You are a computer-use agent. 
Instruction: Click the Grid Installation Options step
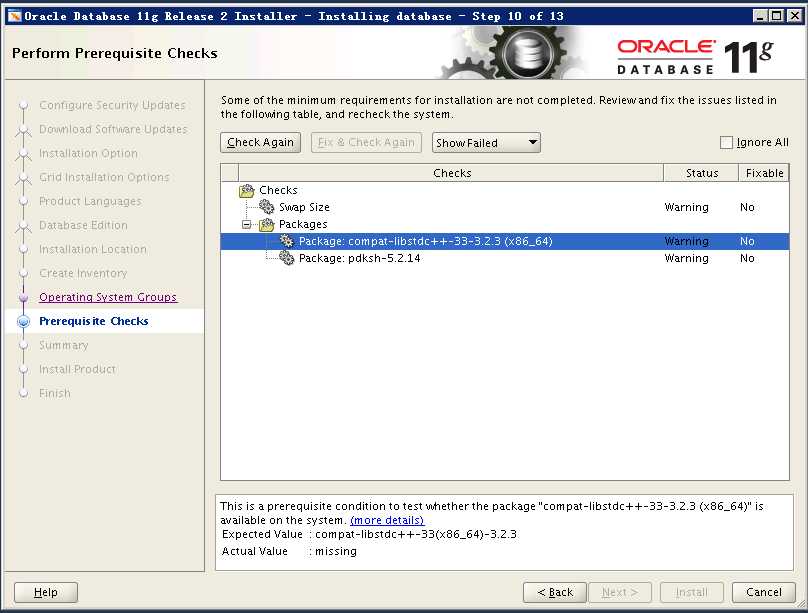pos(105,177)
